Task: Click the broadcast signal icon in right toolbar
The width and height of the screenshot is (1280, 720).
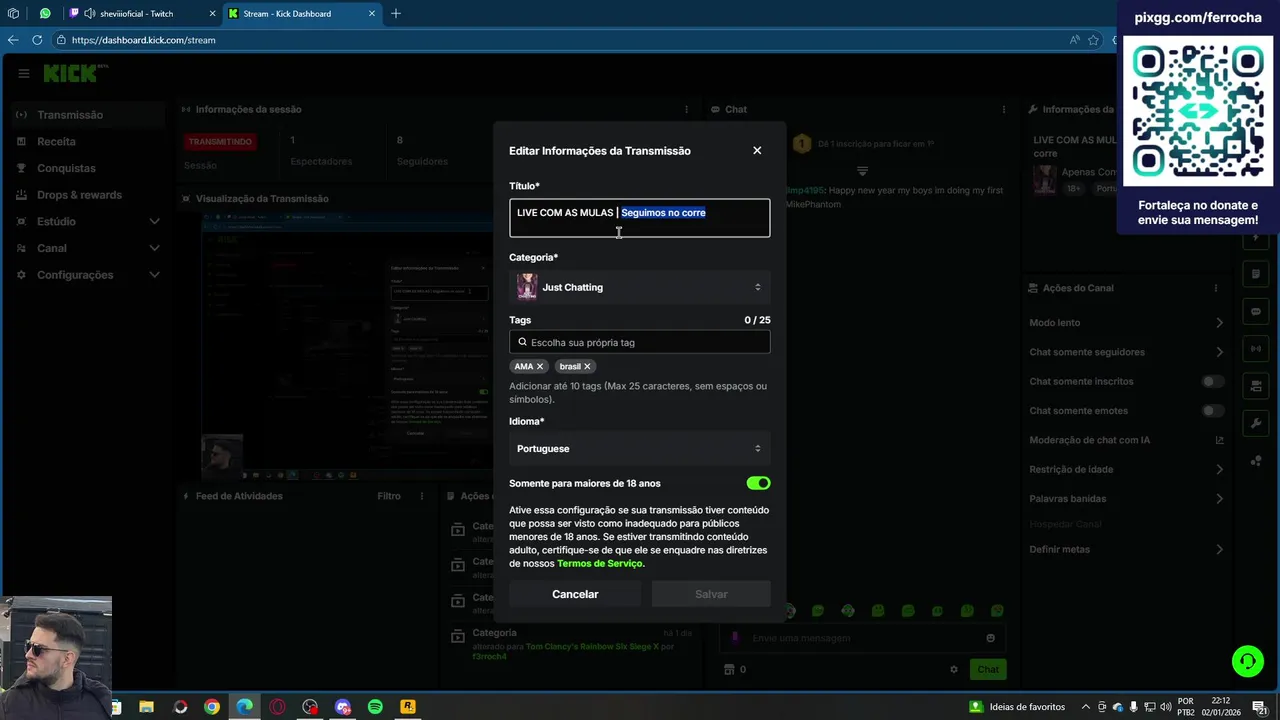Action: tap(1256, 348)
